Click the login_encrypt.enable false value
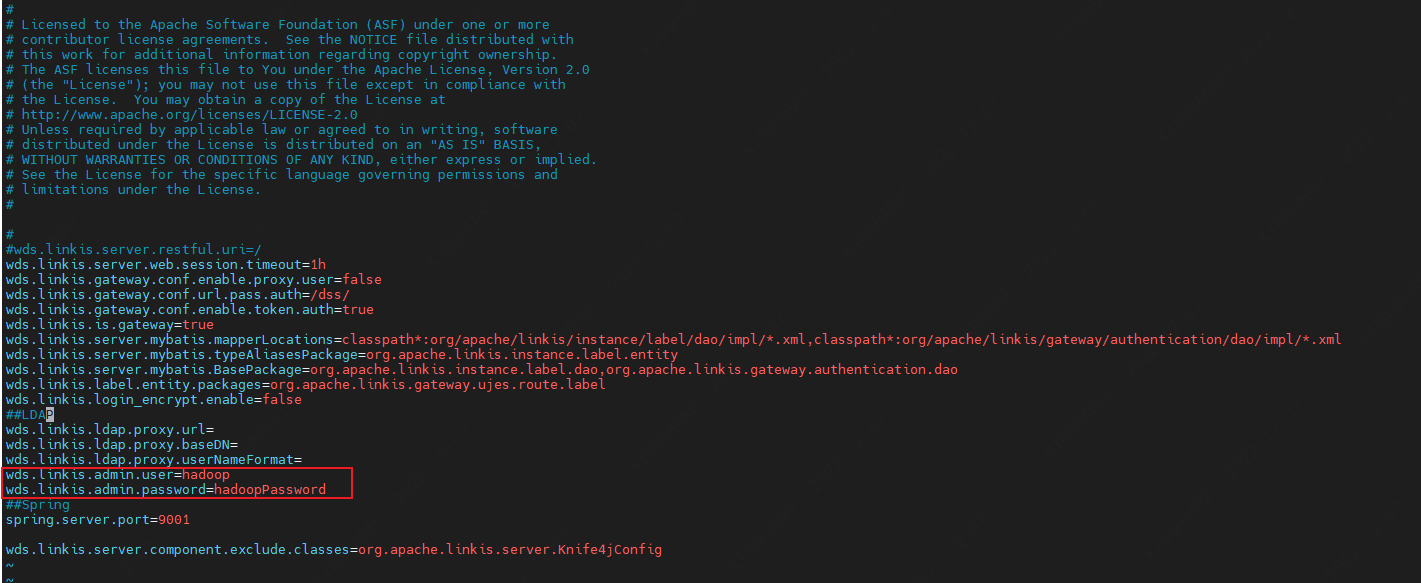This screenshot has height=583, width=1421. pyautogui.click(x=281, y=399)
